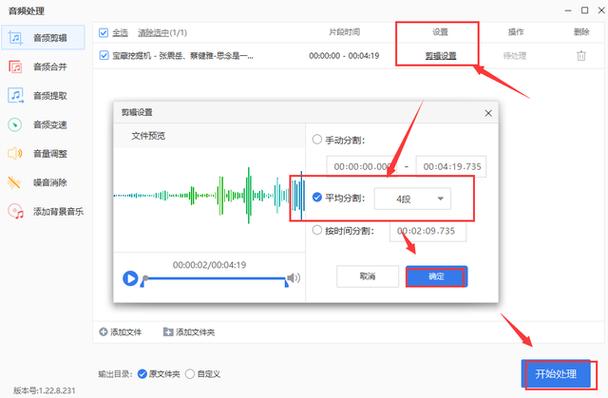Play the audio preview

(x=130, y=278)
